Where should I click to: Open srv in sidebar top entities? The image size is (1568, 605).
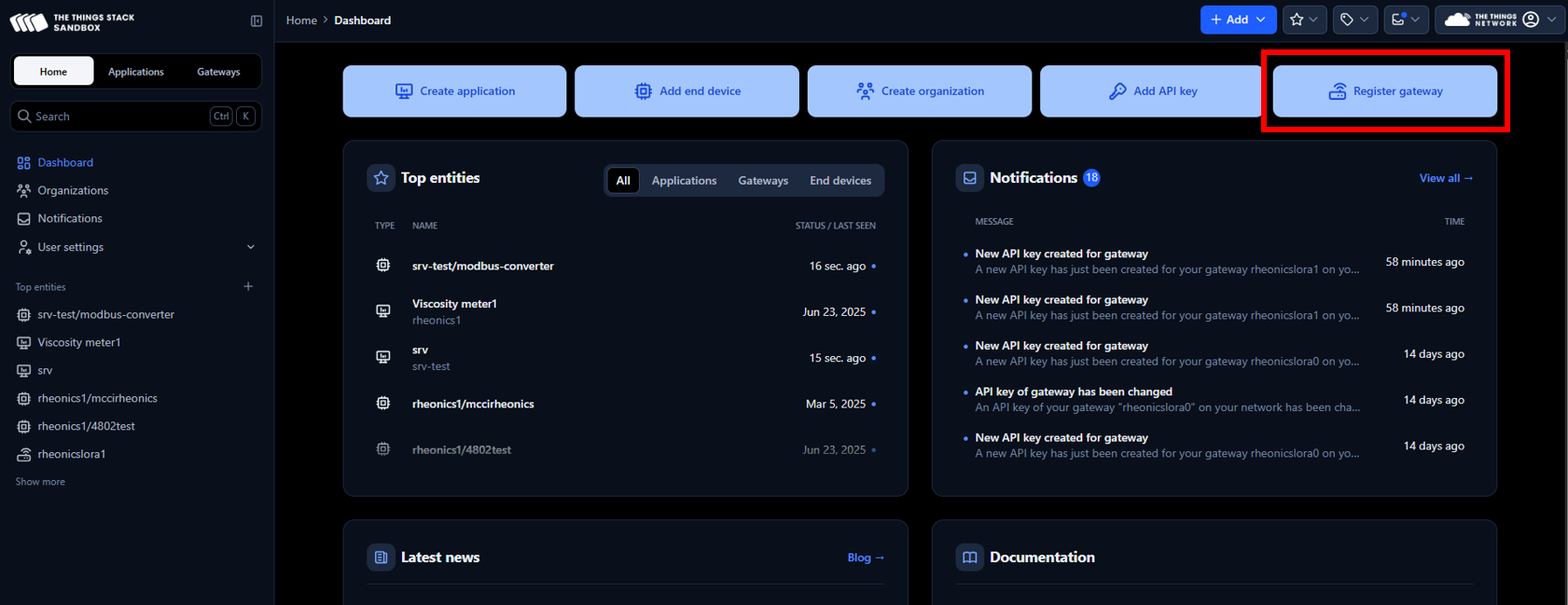click(45, 370)
